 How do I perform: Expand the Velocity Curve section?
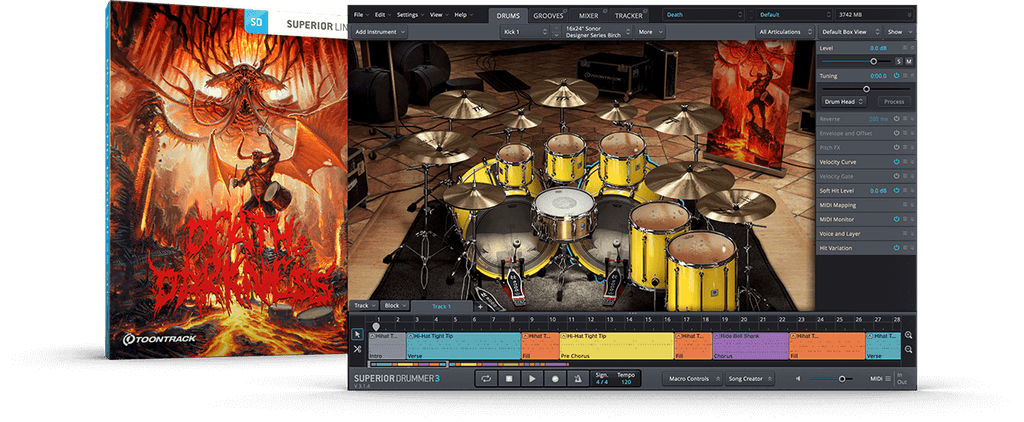pyautogui.click(x=912, y=162)
